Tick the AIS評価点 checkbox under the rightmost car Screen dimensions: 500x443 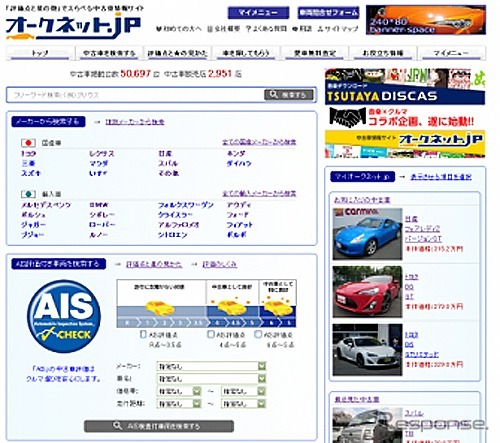pos(258,334)
